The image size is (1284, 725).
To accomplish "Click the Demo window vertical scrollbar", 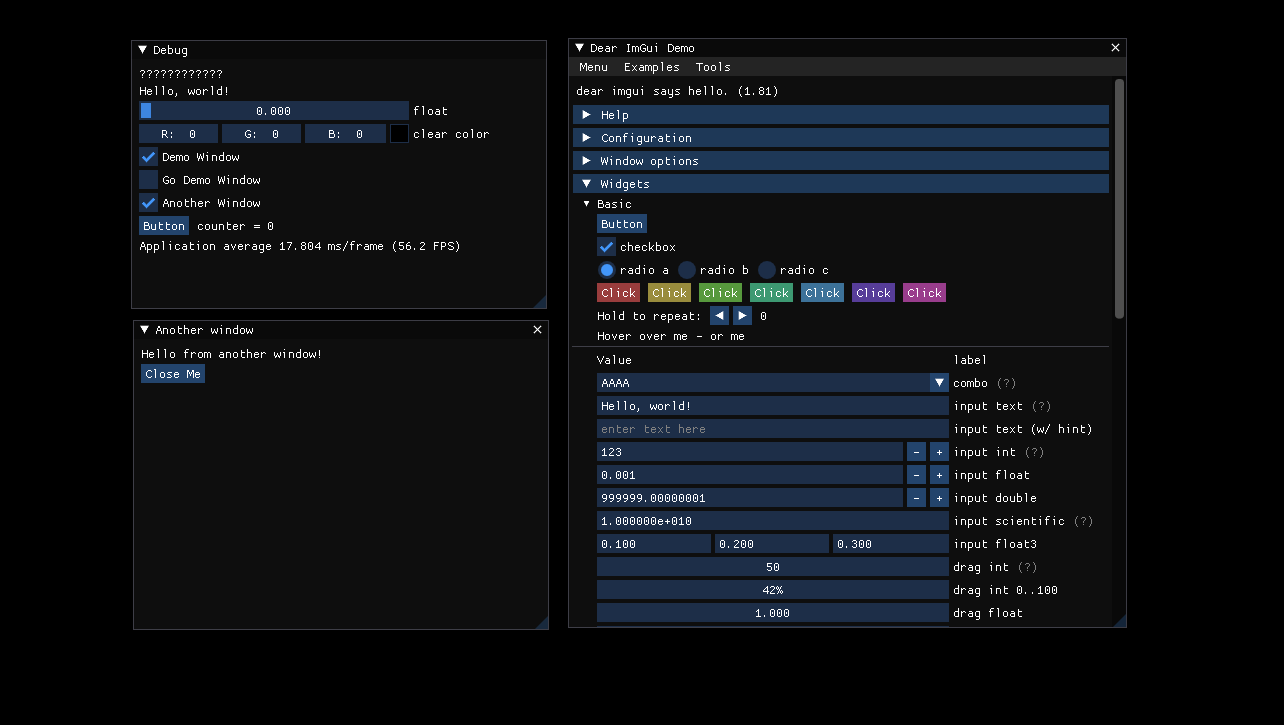I will click(x=1119, y=199).
